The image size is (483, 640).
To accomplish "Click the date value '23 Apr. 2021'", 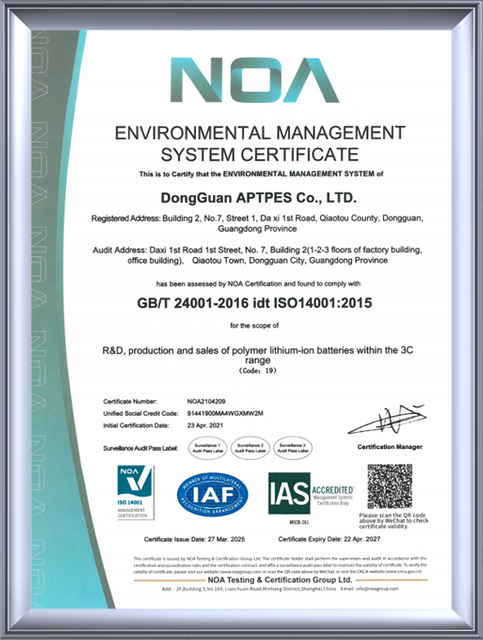I will point(205,425).
